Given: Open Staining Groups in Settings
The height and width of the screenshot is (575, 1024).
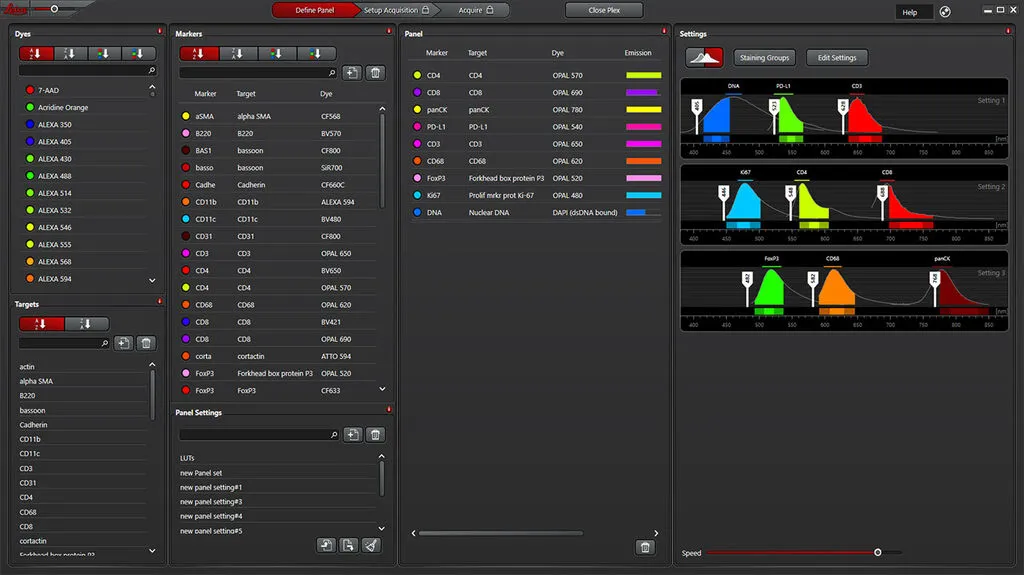Looking at the screenshot, I should 765,58.
